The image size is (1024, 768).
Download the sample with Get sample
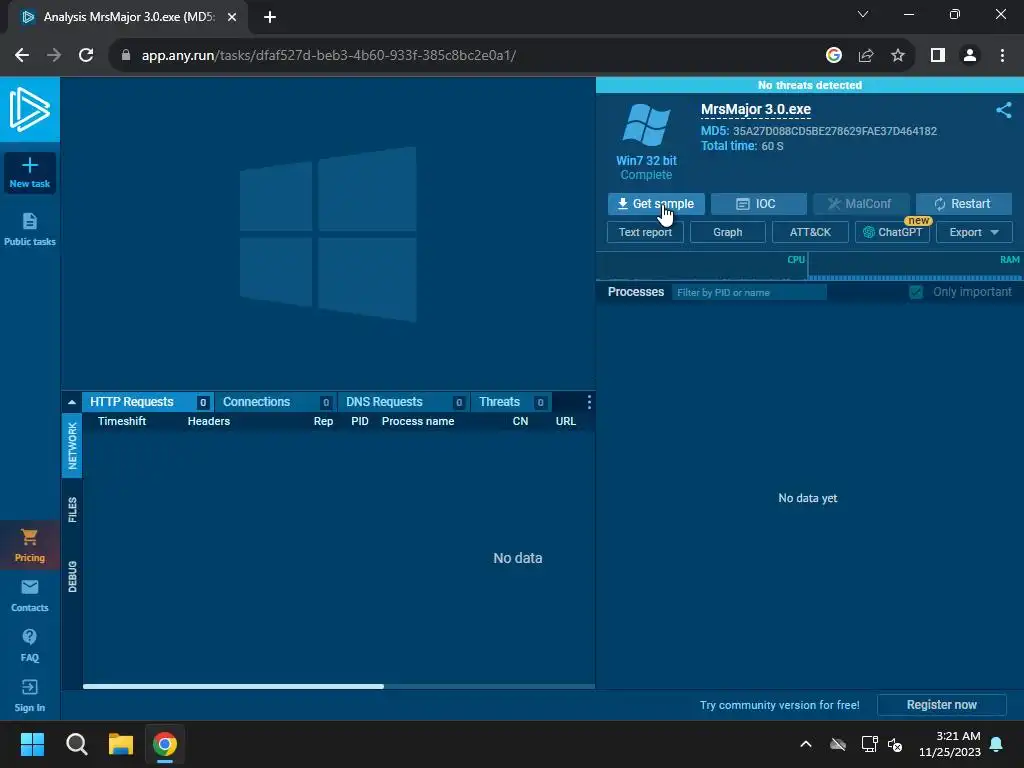coord(656,204)
